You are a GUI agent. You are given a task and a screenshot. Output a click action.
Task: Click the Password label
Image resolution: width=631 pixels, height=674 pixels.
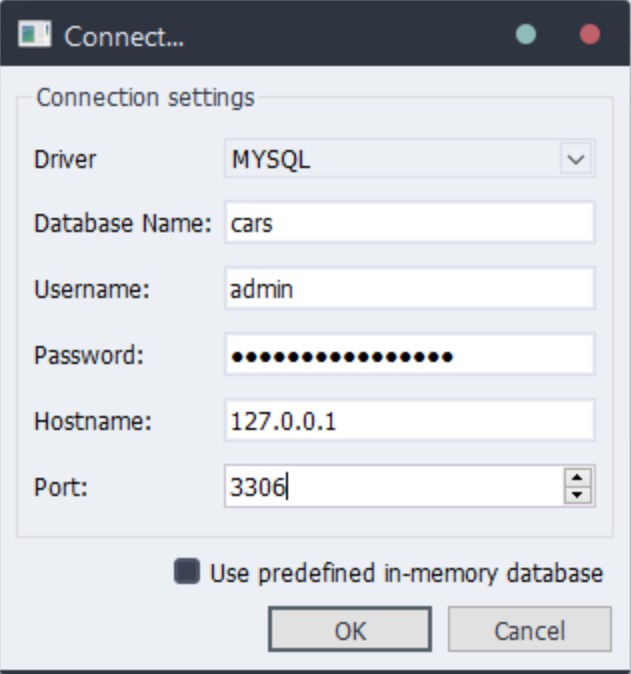click(90, 355)
